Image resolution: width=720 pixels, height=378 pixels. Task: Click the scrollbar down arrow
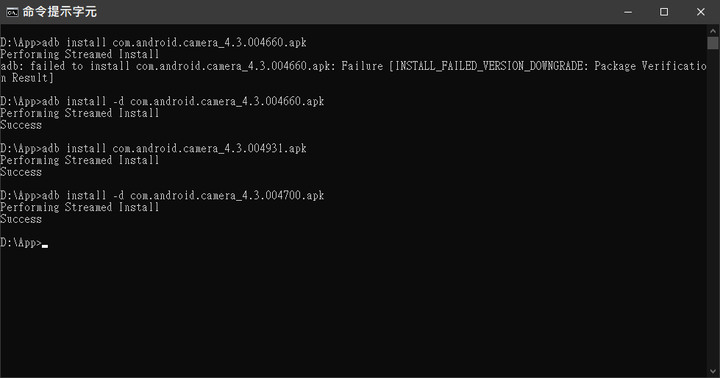tap(713, 371)
